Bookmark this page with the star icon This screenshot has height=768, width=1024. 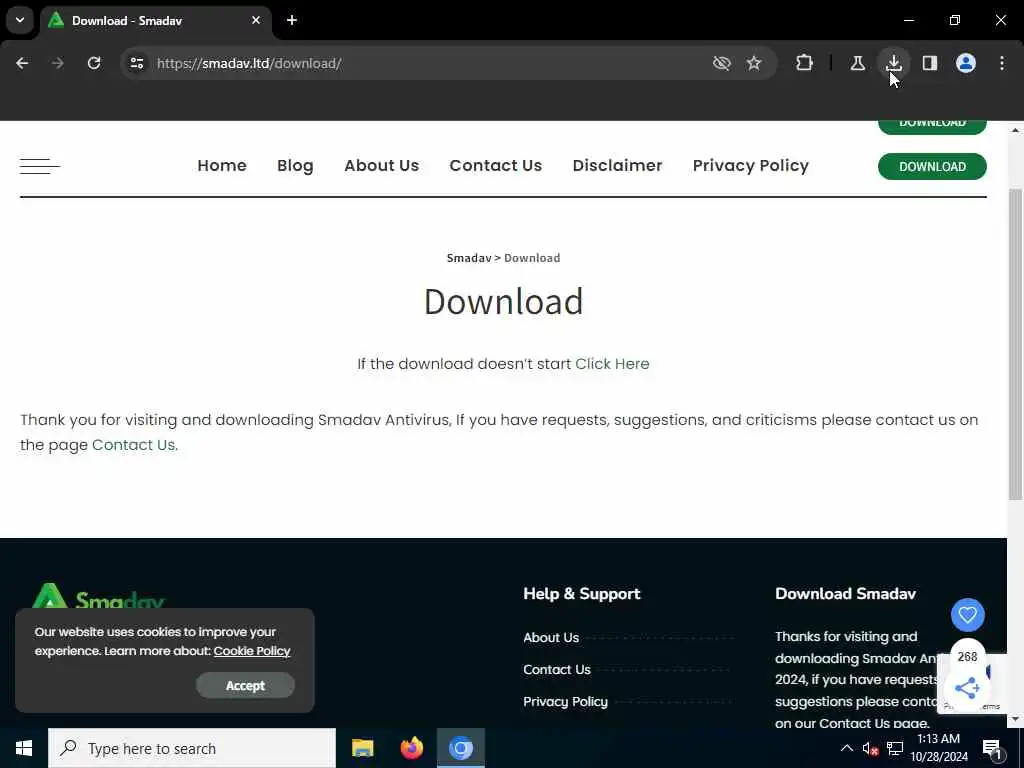754,63
